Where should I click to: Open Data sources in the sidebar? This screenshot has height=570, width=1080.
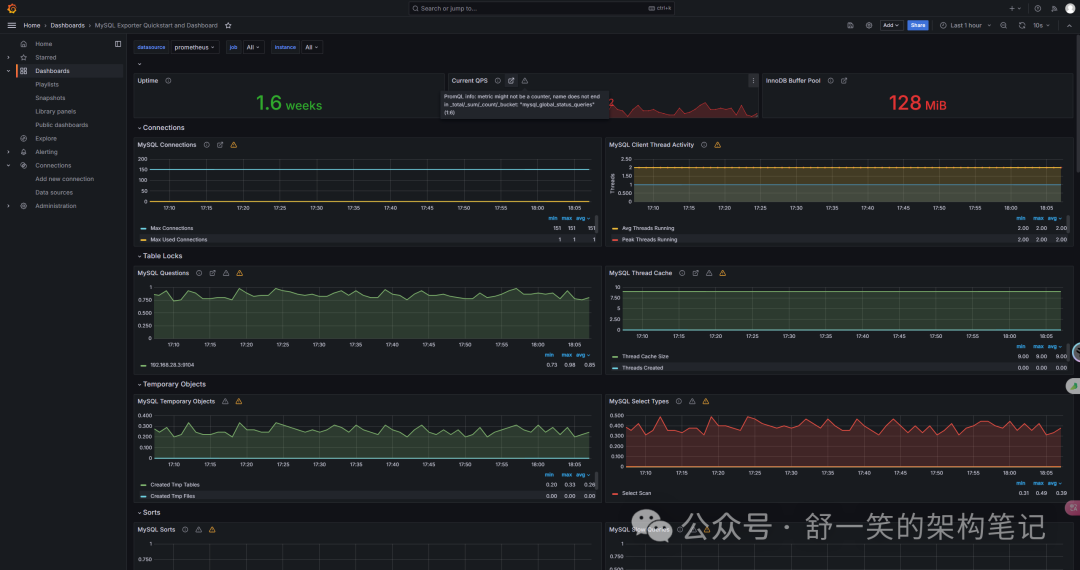tap(54, 193)
